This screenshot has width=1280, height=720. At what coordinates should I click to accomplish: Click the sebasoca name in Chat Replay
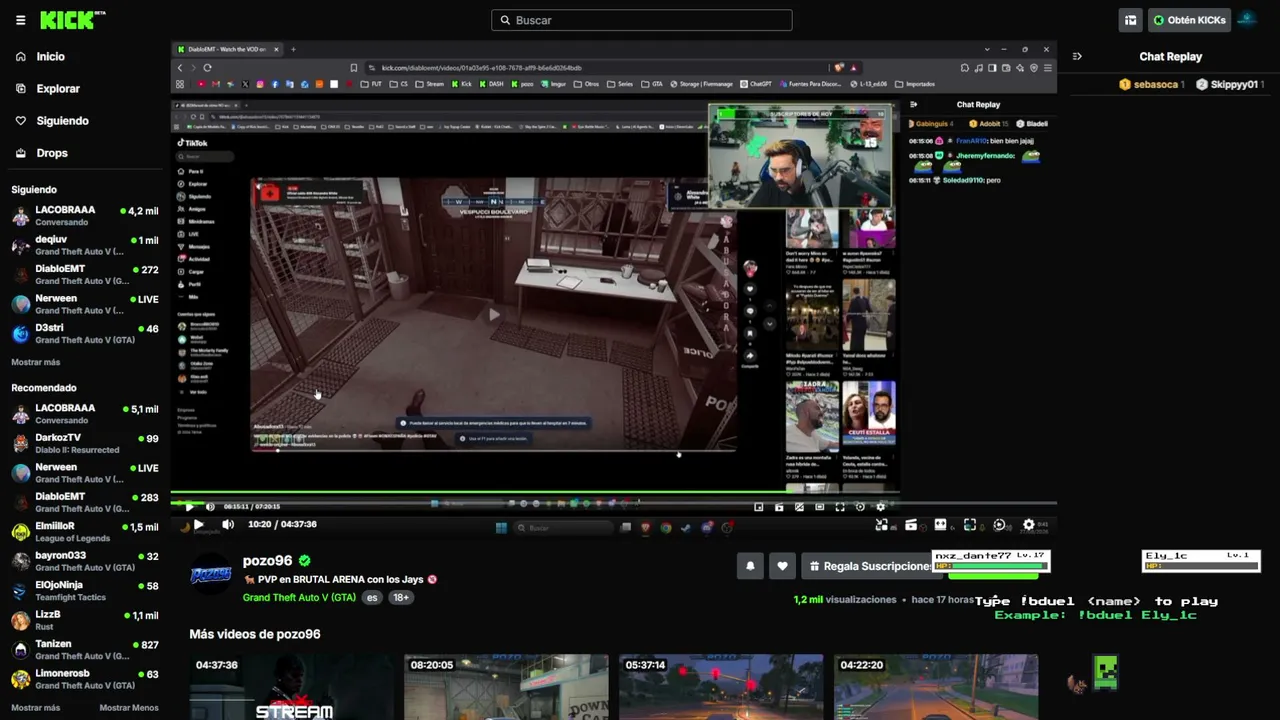[x=1157, y=85]
